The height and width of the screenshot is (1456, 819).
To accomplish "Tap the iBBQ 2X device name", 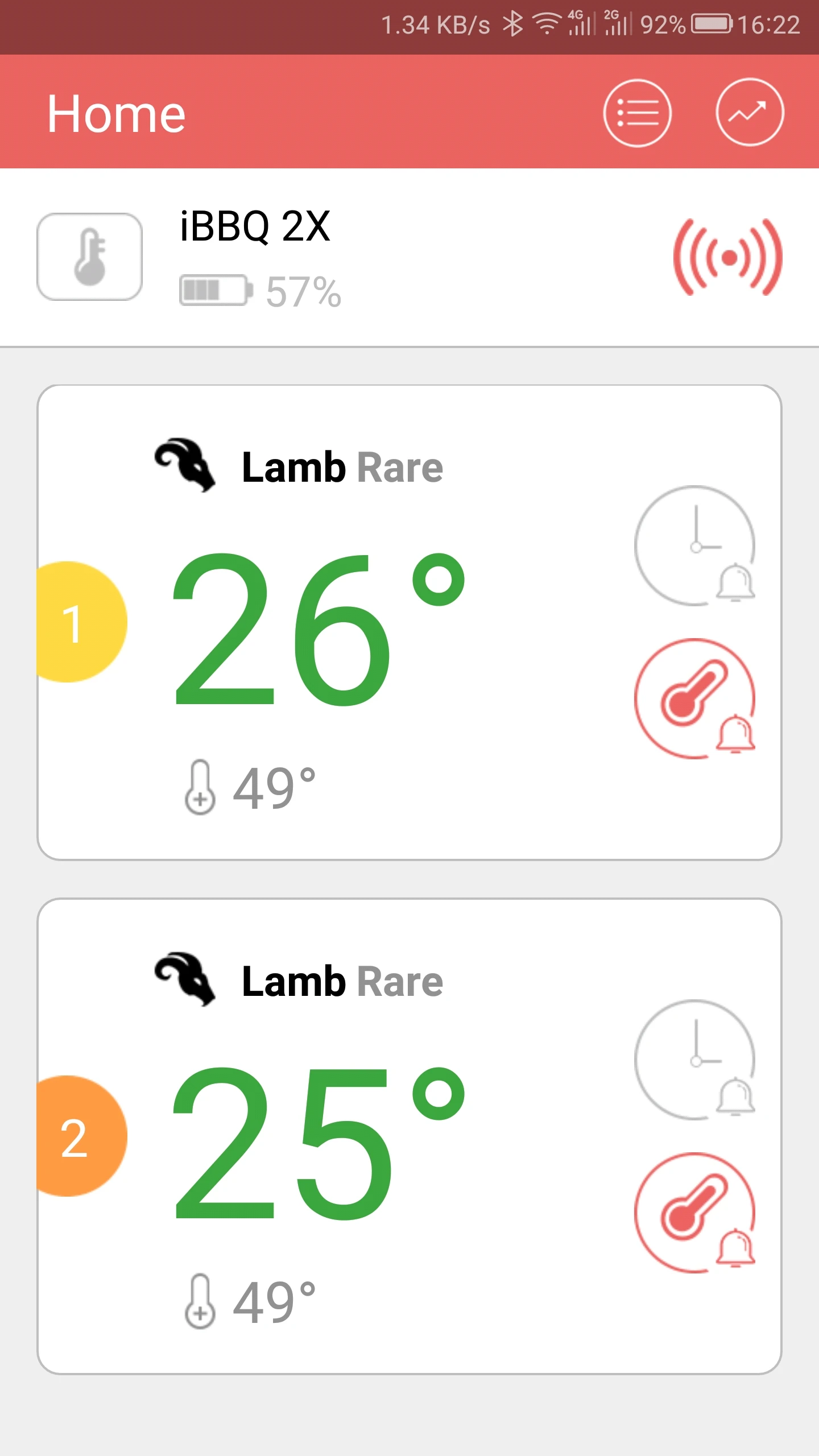I will 255,226.
